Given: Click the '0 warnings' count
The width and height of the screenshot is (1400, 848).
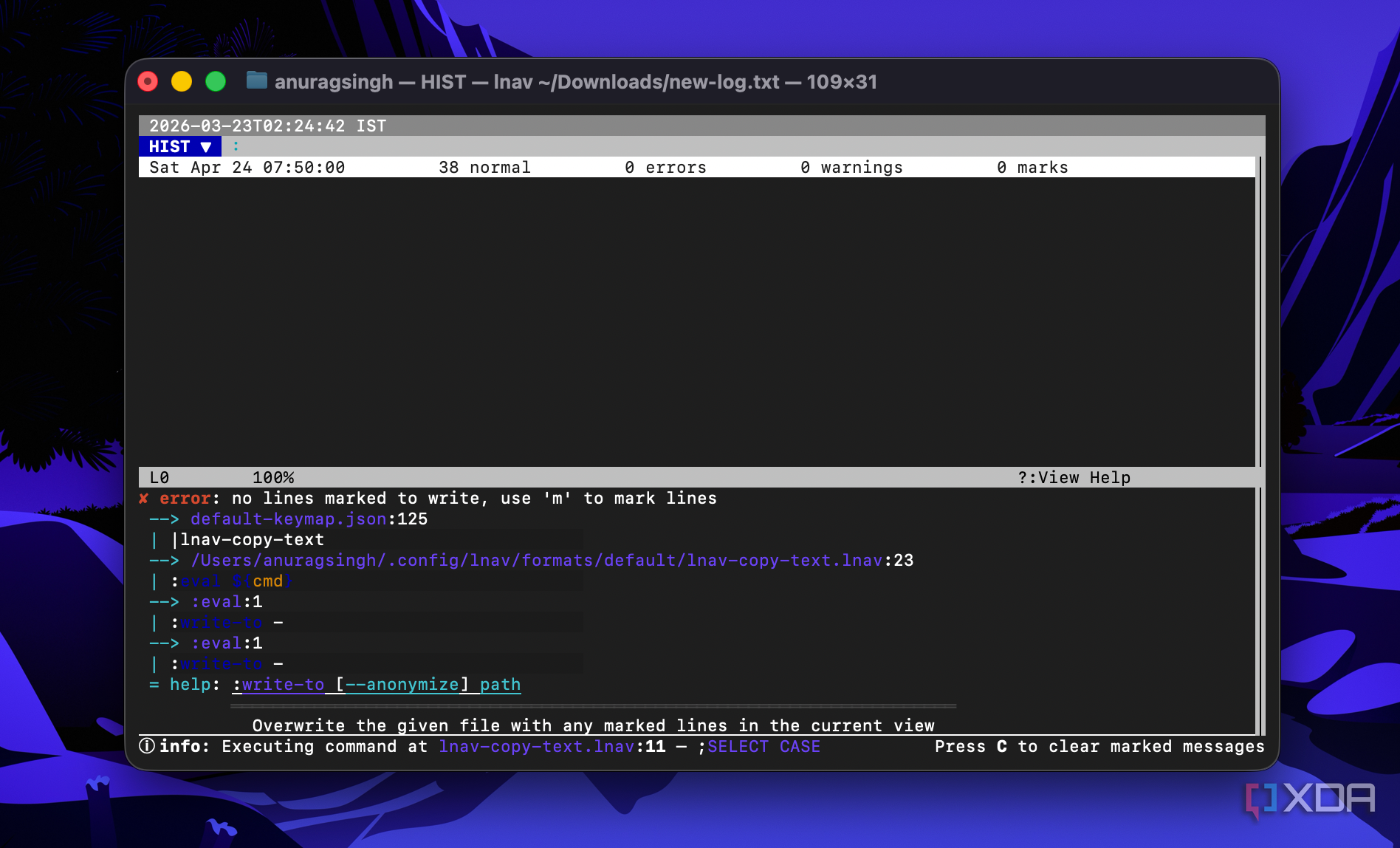Looking at the screenshot, I should pos(851,168).
